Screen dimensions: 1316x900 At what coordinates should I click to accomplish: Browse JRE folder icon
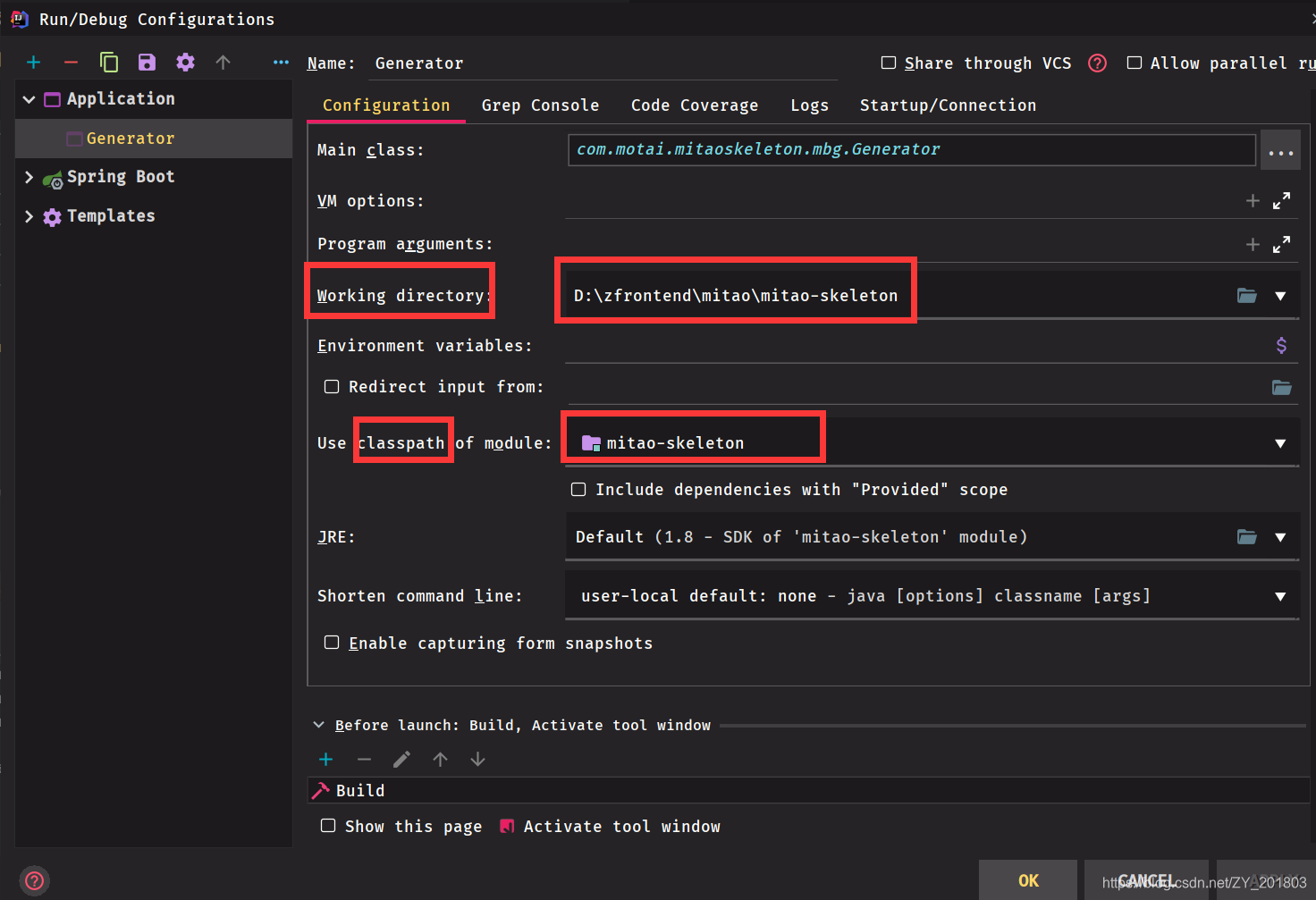coord(1247,537)
